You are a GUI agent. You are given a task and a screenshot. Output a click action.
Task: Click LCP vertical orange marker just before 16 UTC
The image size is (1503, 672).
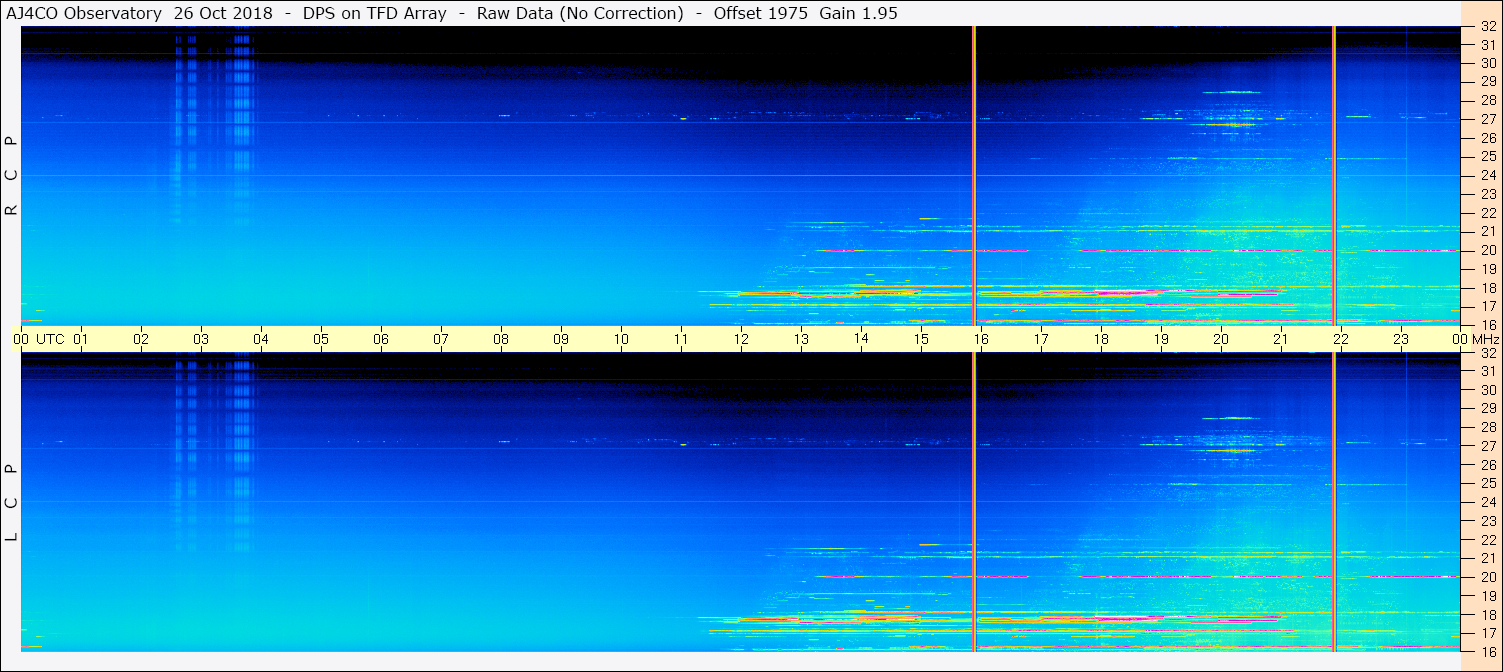click(x=974, y=502)
